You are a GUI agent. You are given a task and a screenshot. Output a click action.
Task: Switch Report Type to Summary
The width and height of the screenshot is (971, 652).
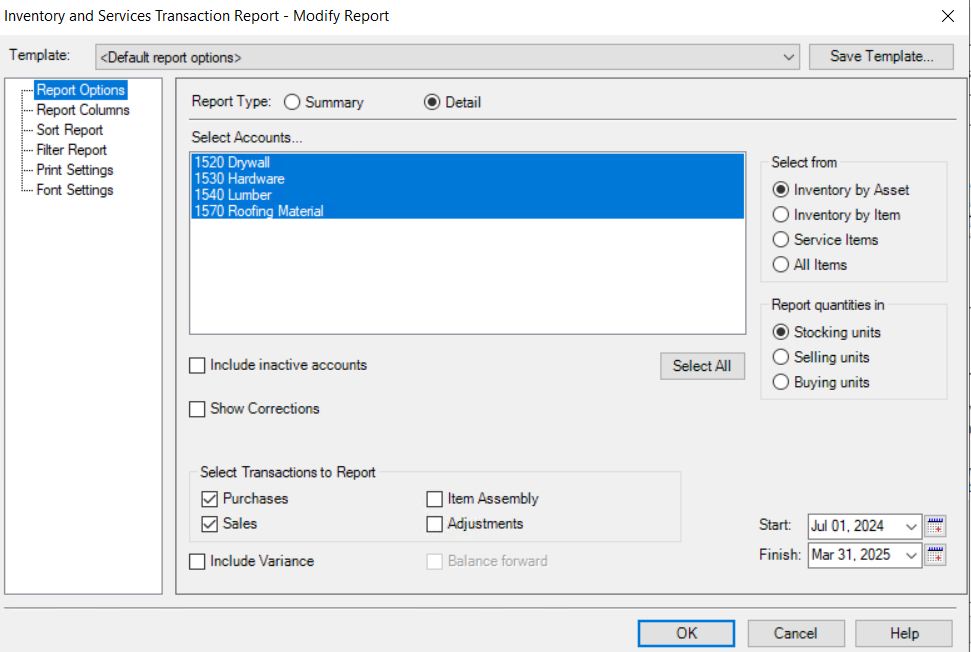coord(292,101)
